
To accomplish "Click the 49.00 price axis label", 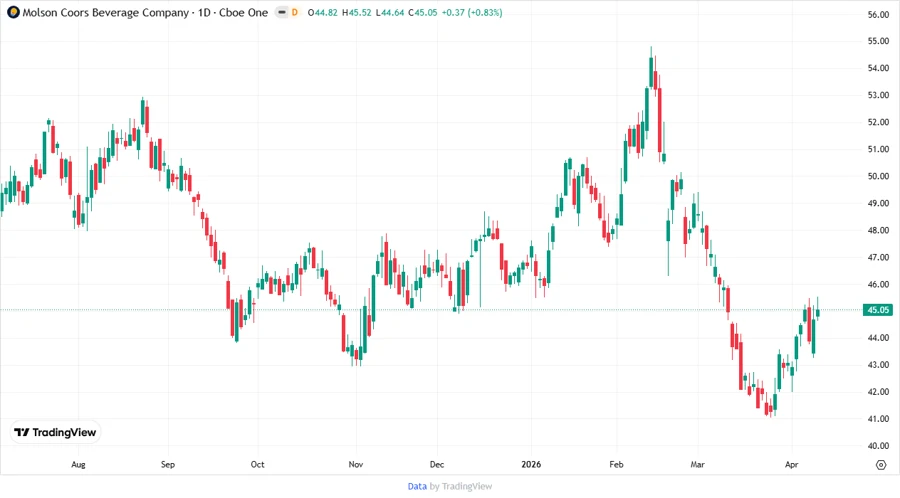I will click(878, 203).
